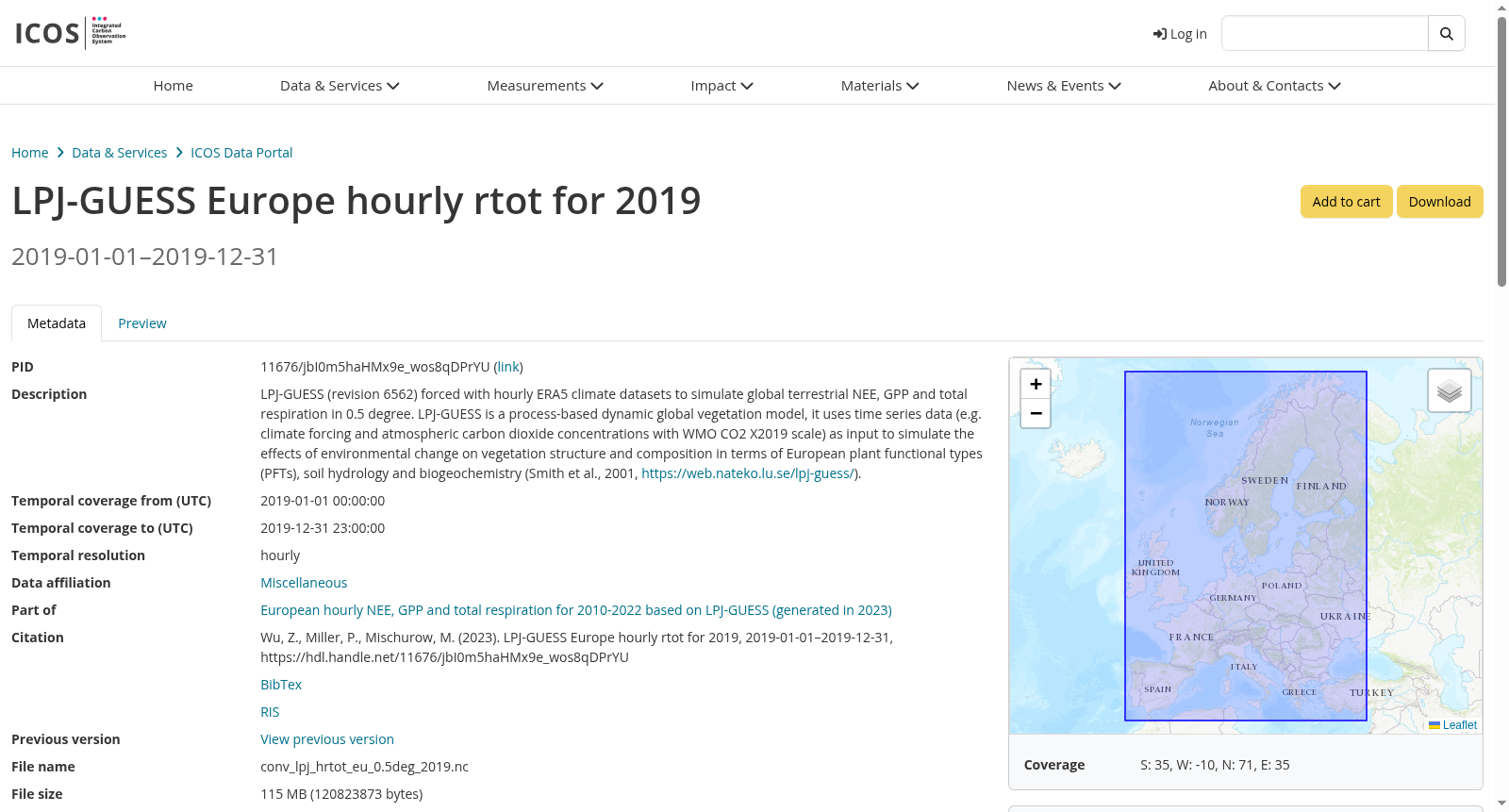
Task: Click the blue coverage rectangle on the map
Action: [1246, 546]
